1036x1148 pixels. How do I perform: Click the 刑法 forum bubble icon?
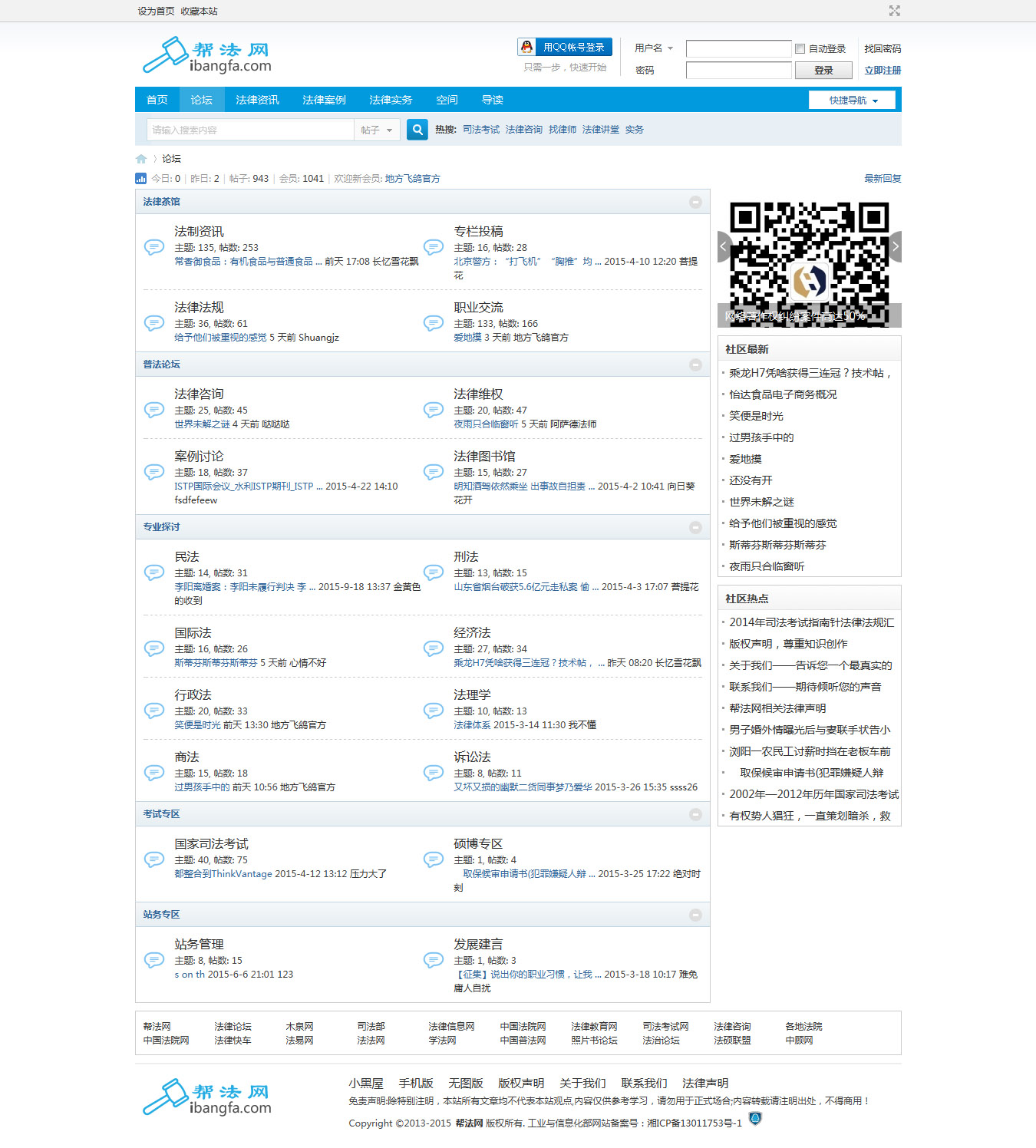434,572
